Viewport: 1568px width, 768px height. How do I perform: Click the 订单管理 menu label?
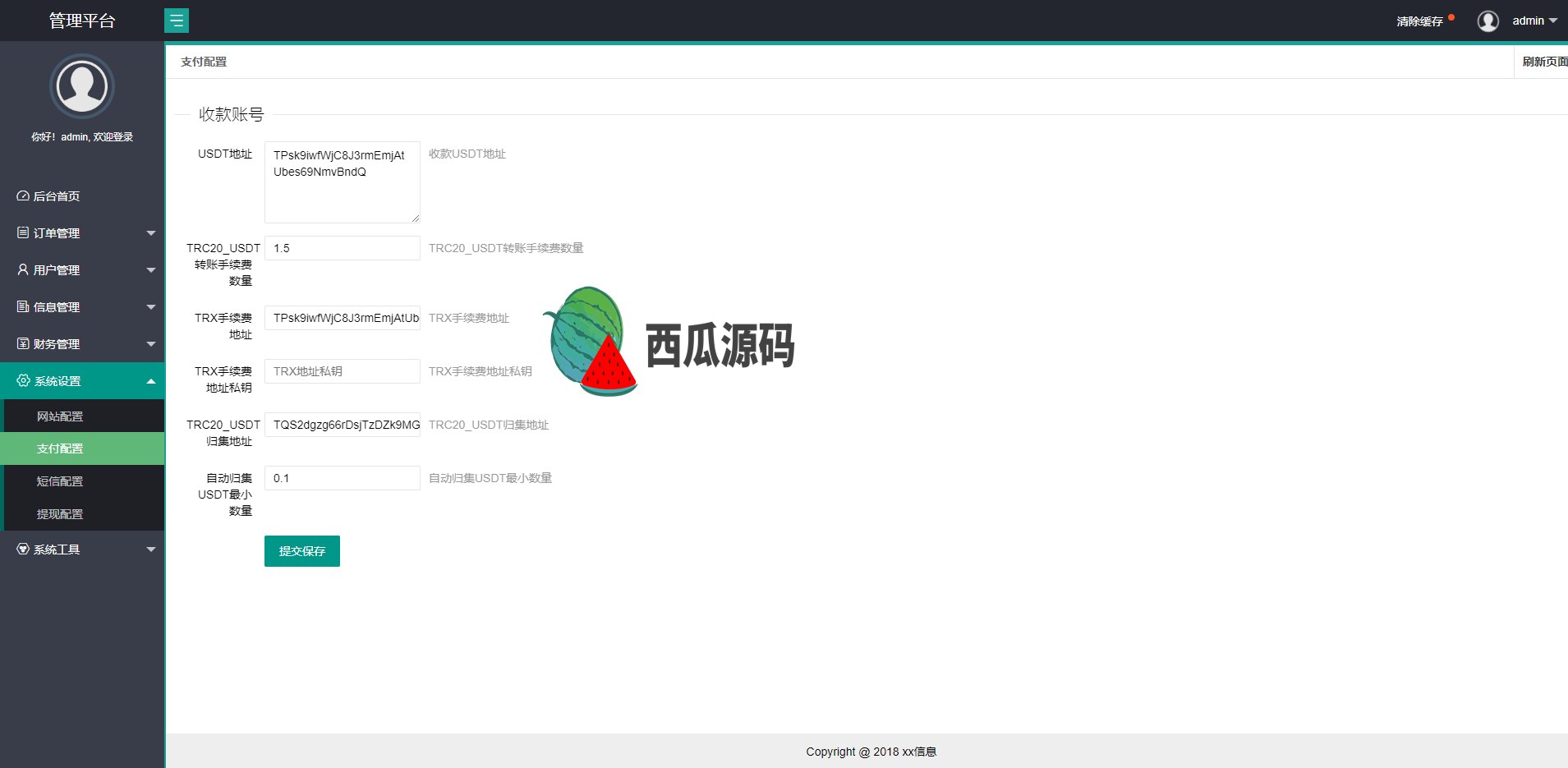tap(57, 233)
